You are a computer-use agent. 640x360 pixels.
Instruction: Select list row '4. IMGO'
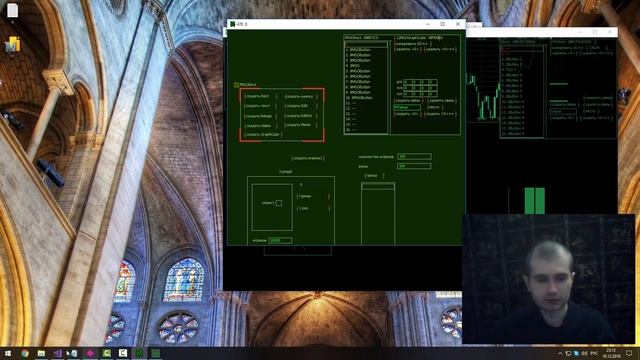[x=366, y=66]
